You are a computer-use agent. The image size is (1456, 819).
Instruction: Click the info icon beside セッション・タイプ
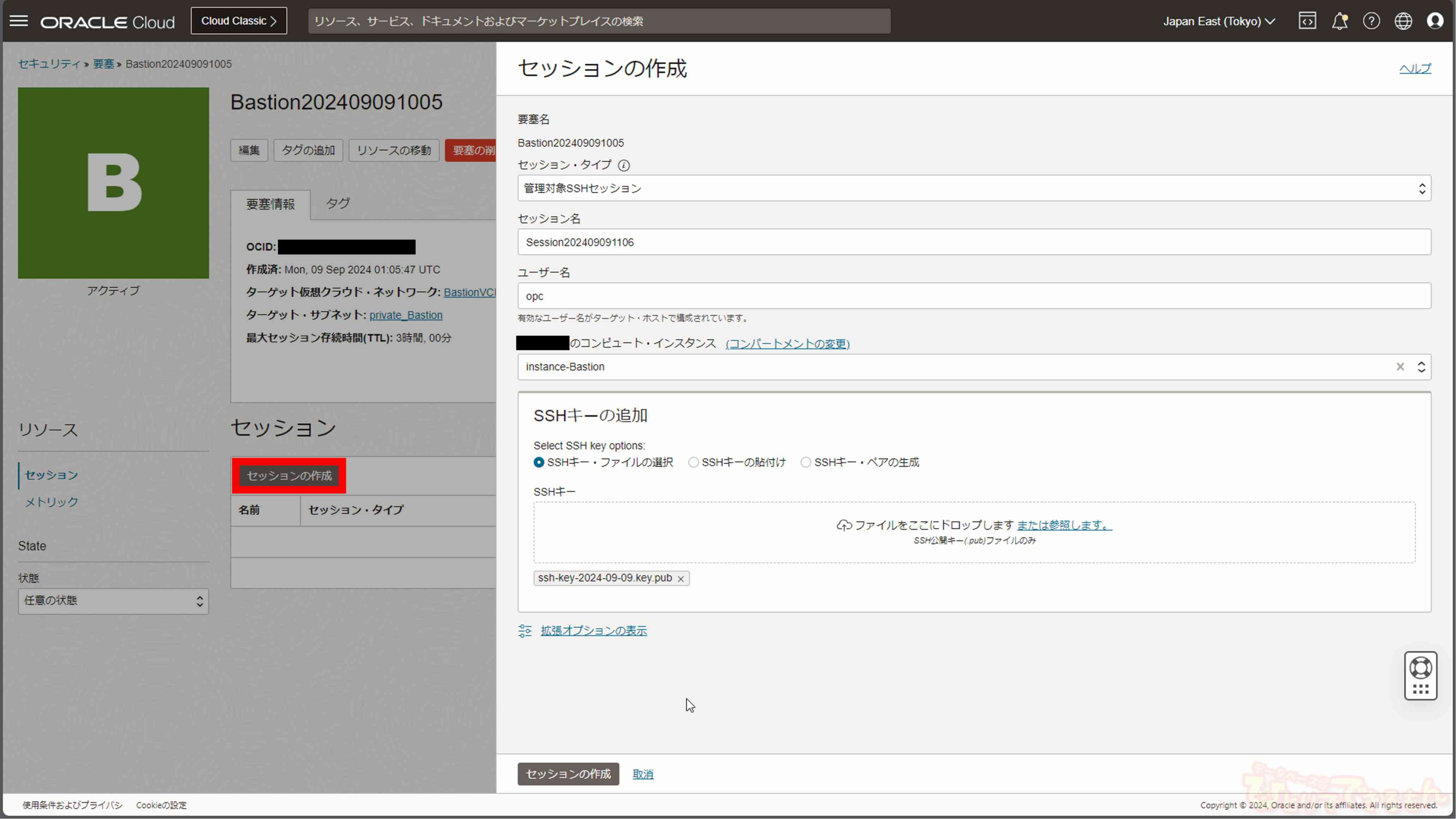pos(623,165)
